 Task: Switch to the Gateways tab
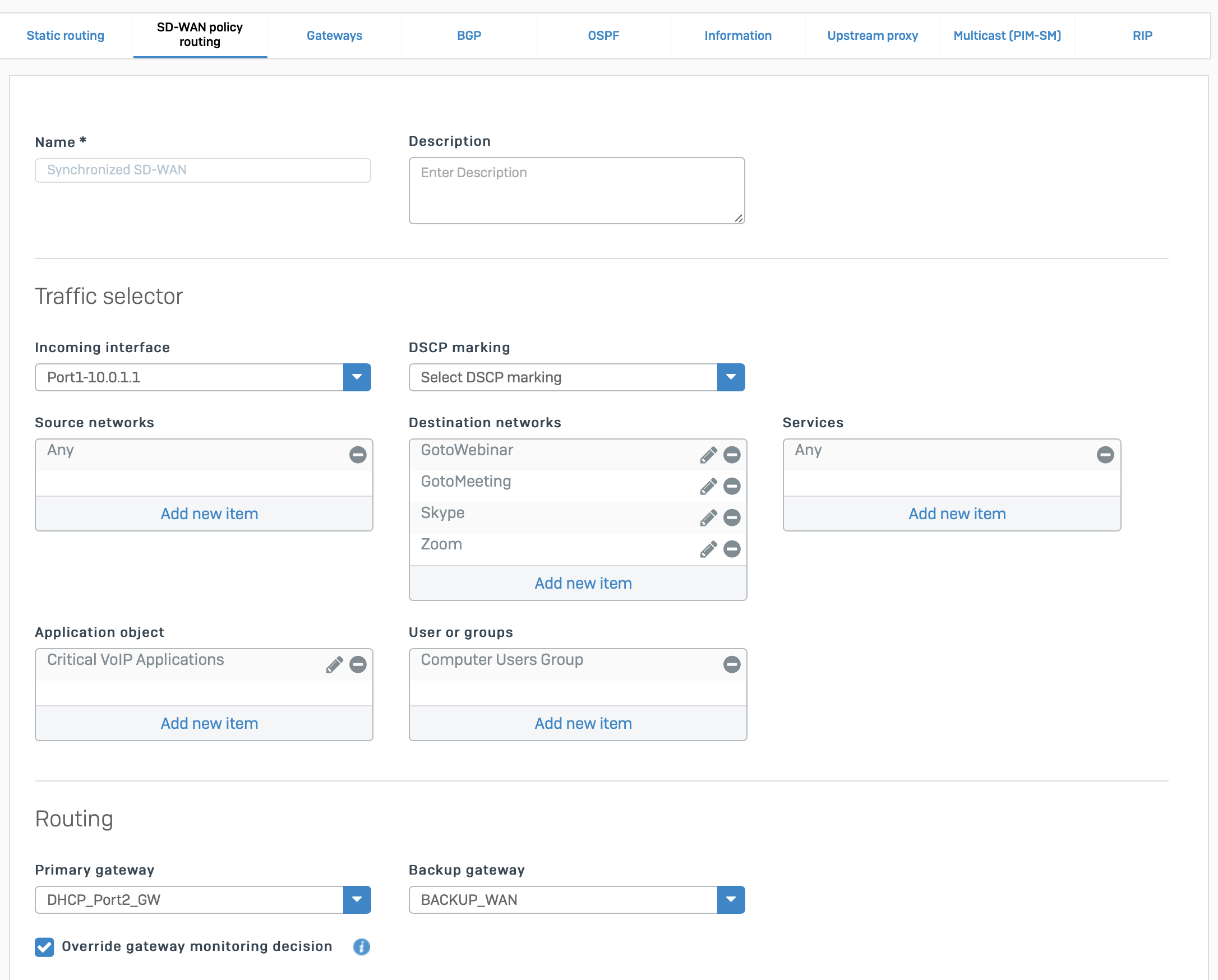tap(334, 35)
